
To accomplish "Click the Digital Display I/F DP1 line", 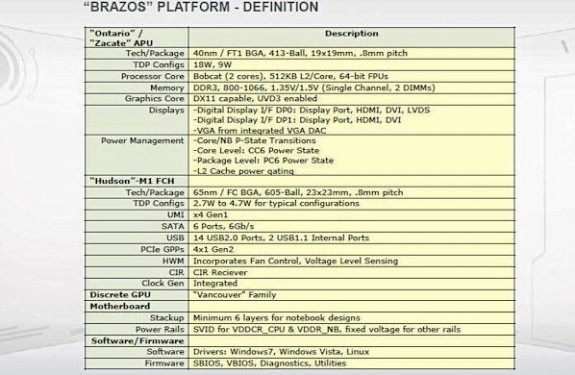I will click(x=297, y=120).
